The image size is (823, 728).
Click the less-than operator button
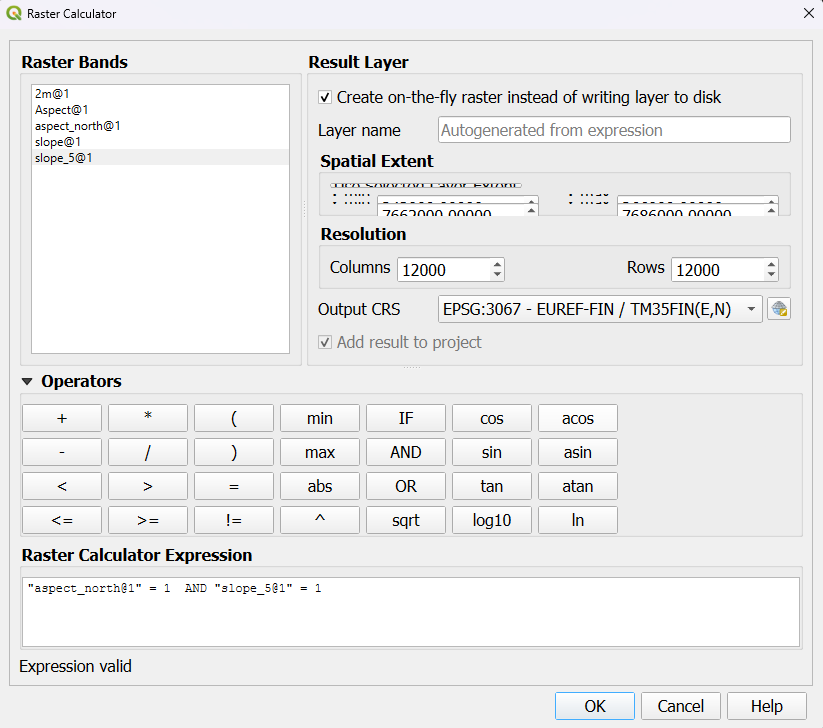[x=62, y=486]
